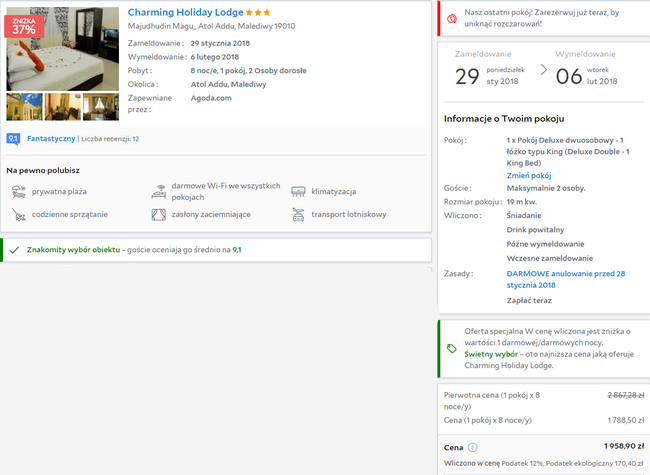
Task: Click the check-in date 29 (Zameldowanie)
Action: 468,77
